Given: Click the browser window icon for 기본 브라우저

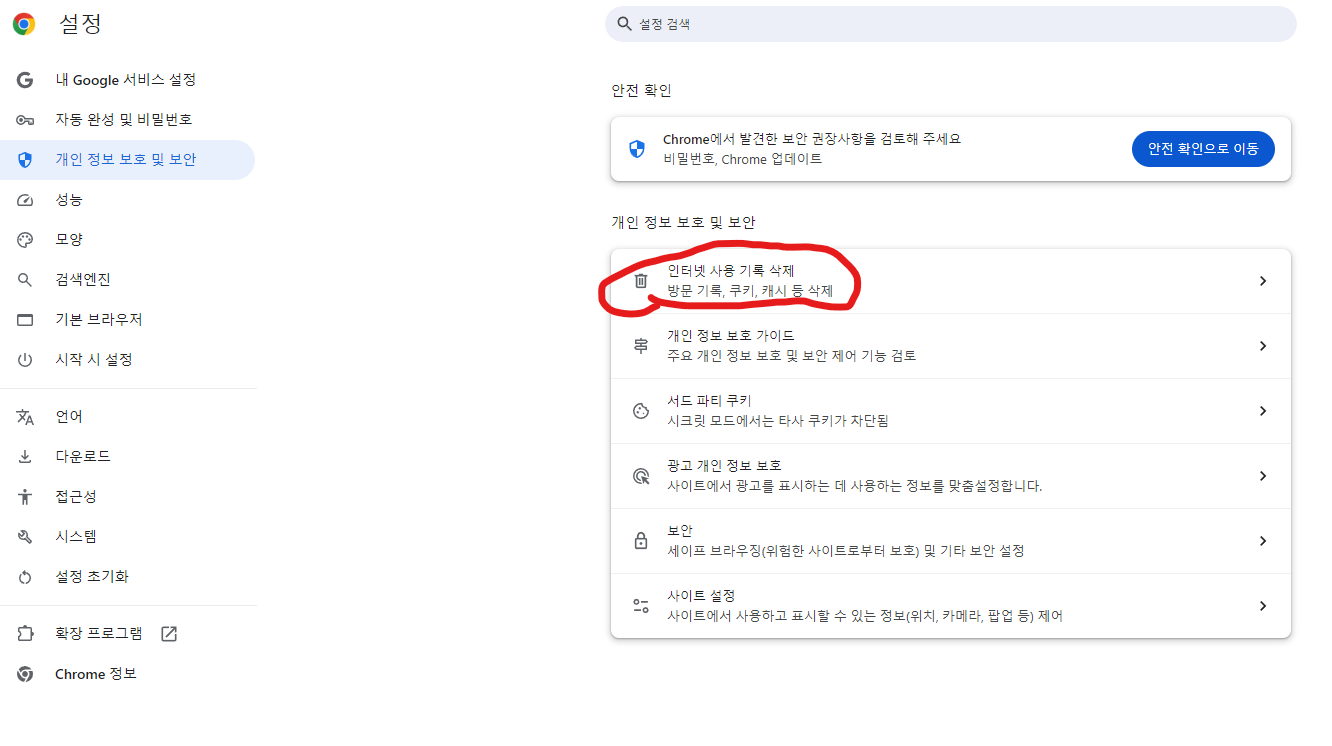Looking at the screenshot, I should pyautogui.click(x=25, y=320).
